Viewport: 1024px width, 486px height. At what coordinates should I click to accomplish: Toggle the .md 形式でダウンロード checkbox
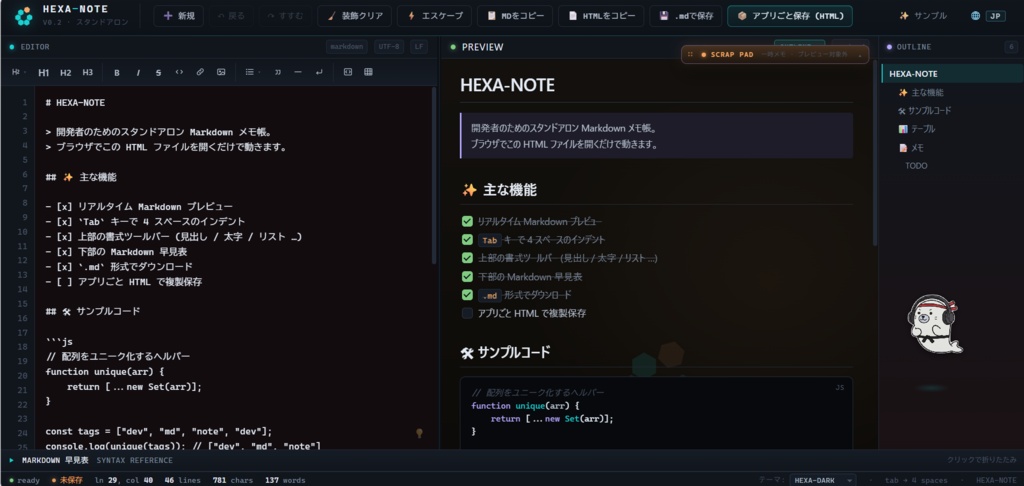[x=467, y=295]
